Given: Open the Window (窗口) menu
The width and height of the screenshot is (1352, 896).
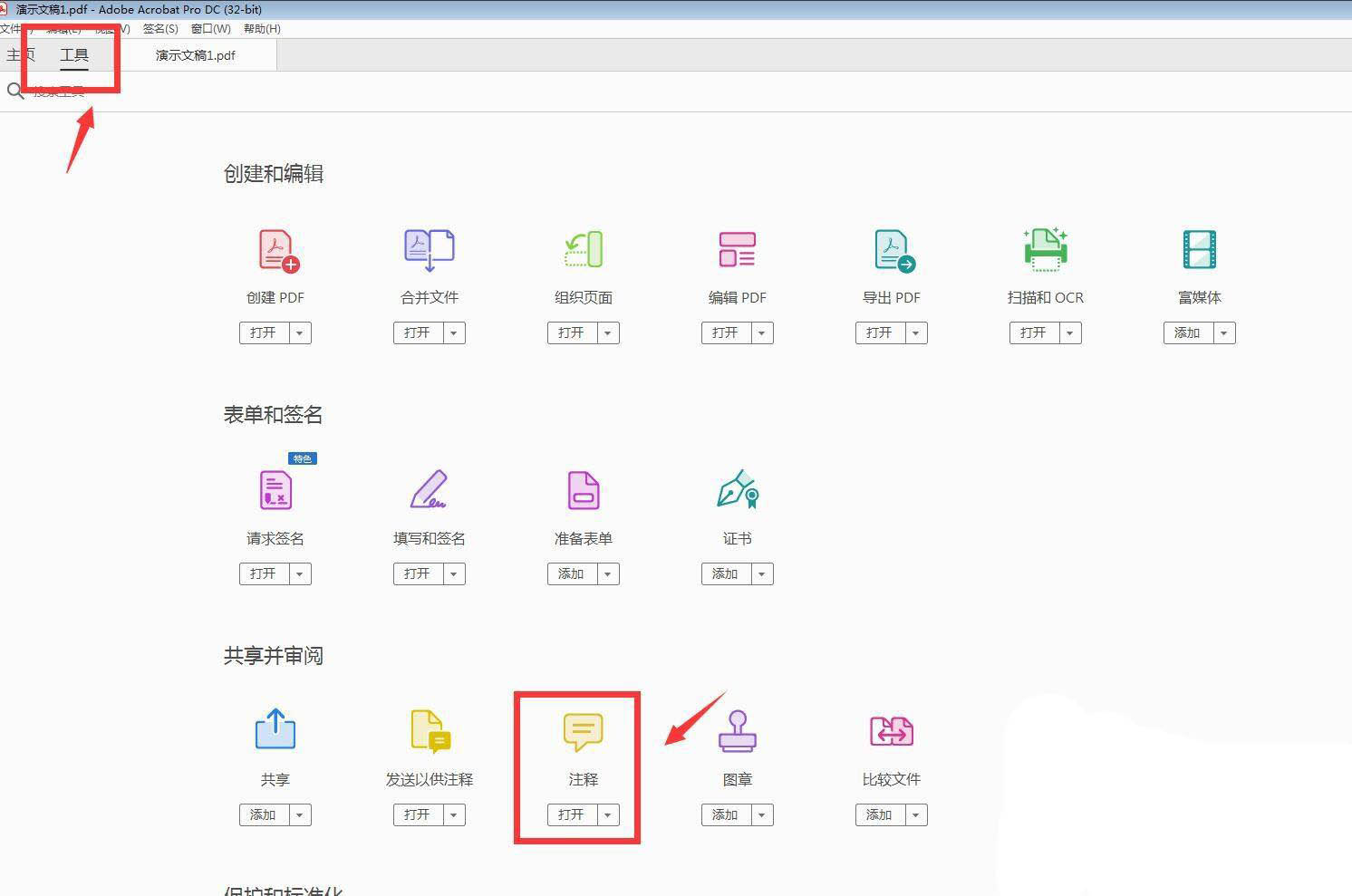Looking at the screenshot, I should (x=210, y=29).
